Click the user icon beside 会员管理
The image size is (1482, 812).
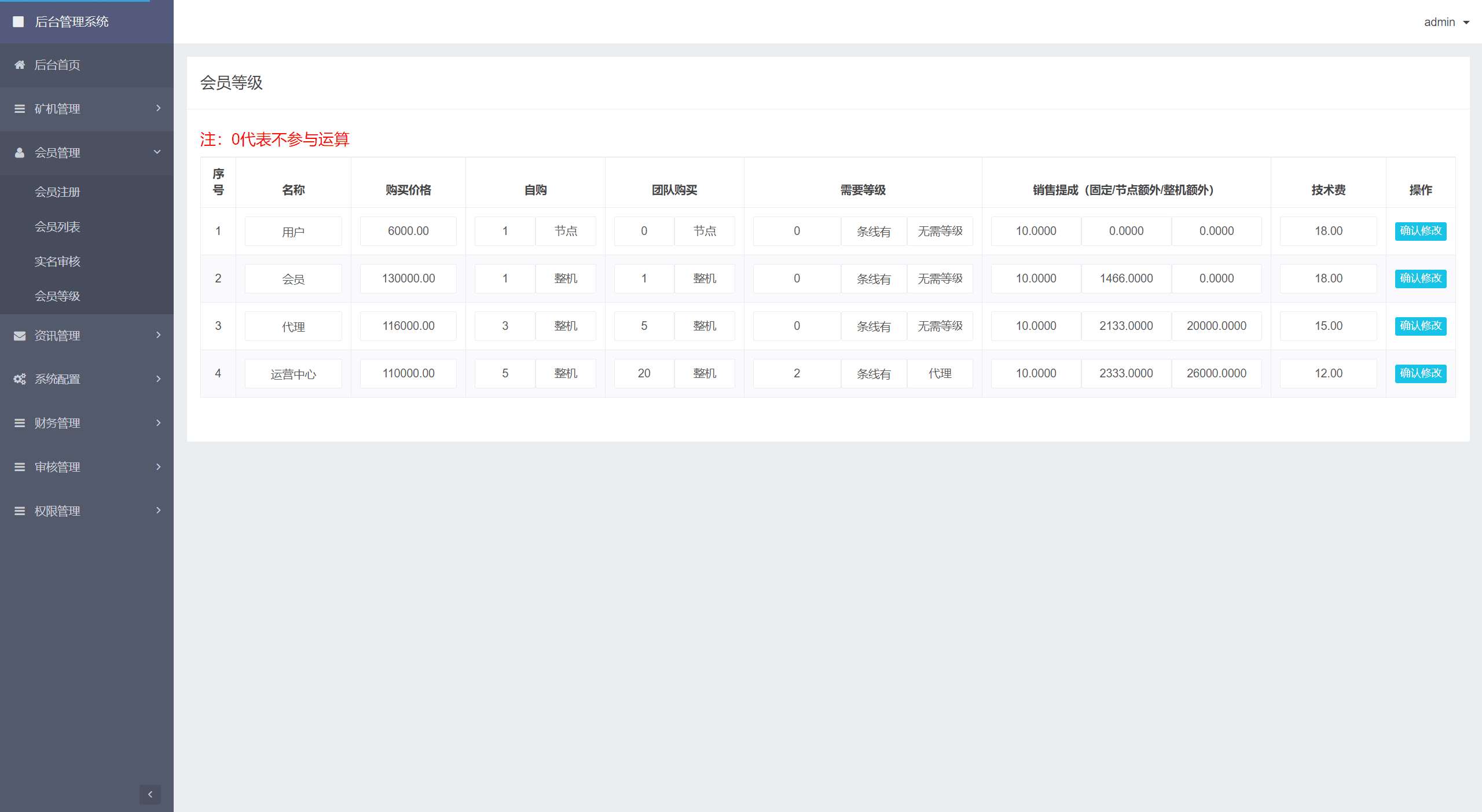[x=20, y=153]
